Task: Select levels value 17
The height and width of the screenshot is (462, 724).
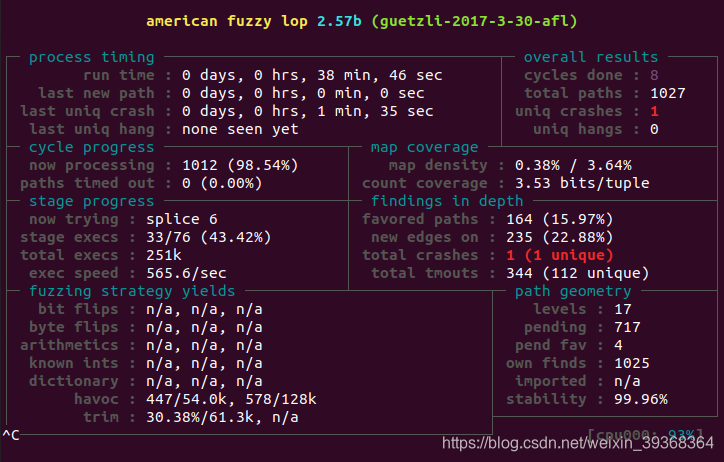Action: click(x=622, y=309)
